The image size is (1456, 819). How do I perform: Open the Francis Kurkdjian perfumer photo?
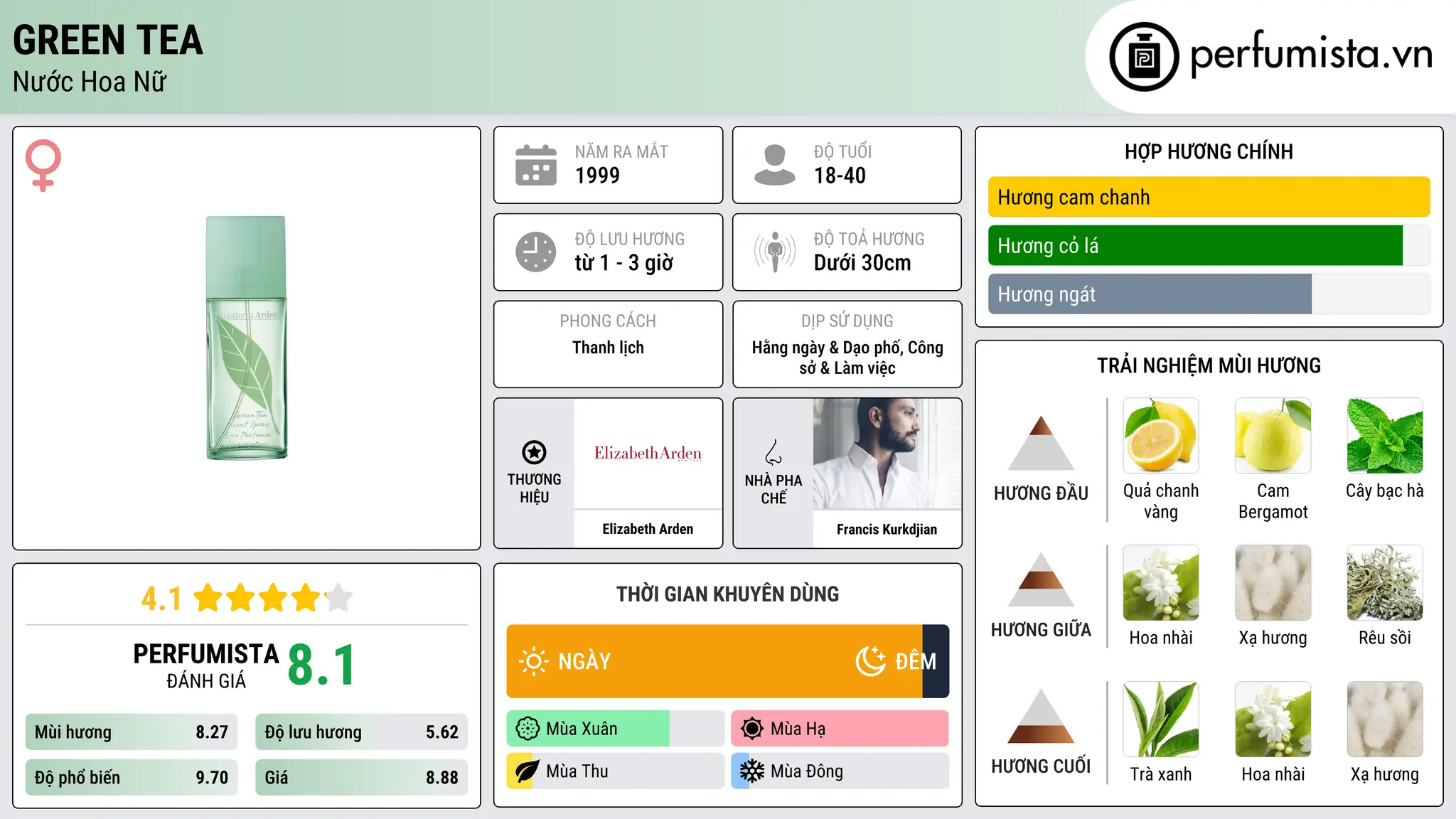click(887, 454)
